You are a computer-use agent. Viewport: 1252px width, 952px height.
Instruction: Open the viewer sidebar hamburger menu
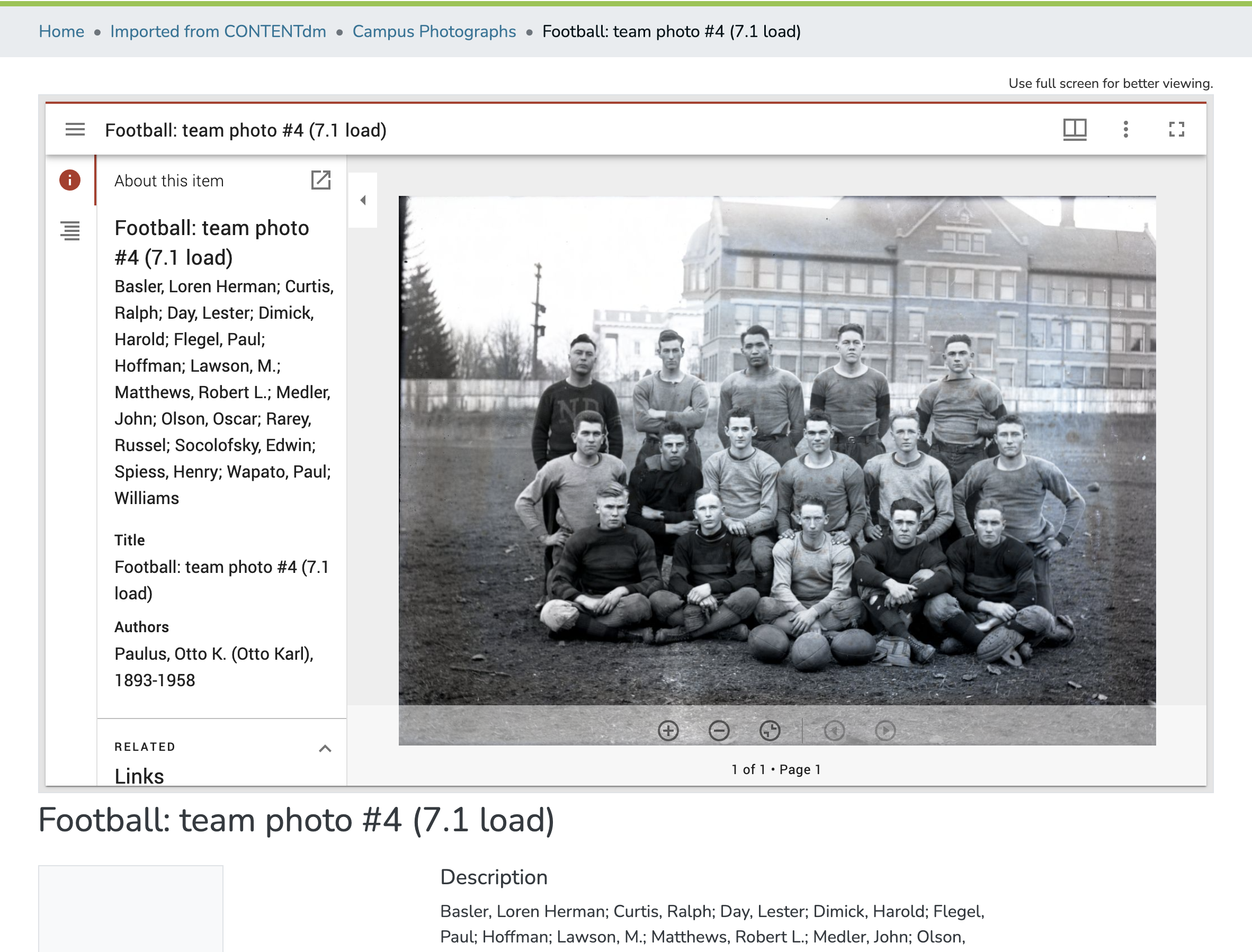(x=75, y=130)
